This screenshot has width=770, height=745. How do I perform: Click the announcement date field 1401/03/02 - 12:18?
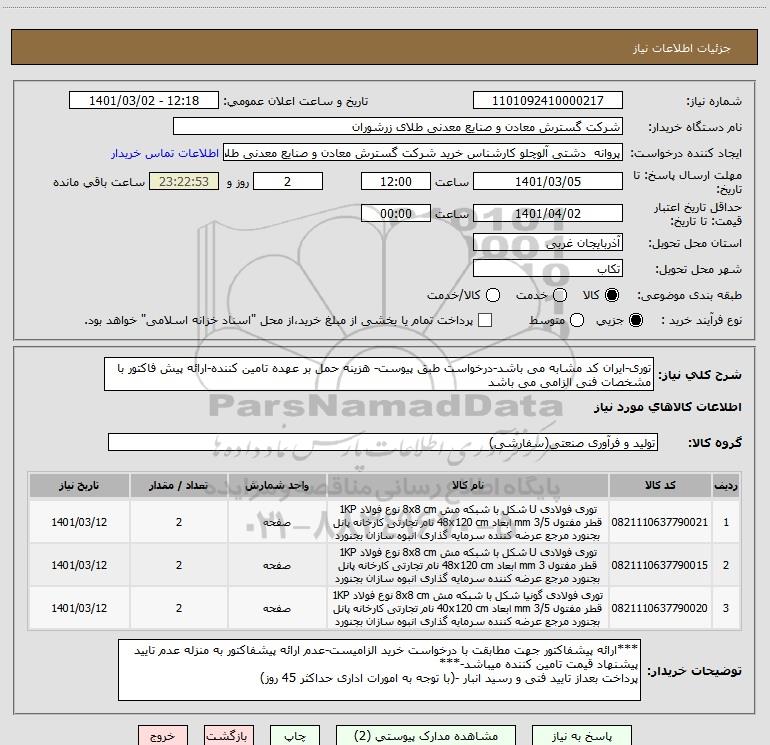144,101
